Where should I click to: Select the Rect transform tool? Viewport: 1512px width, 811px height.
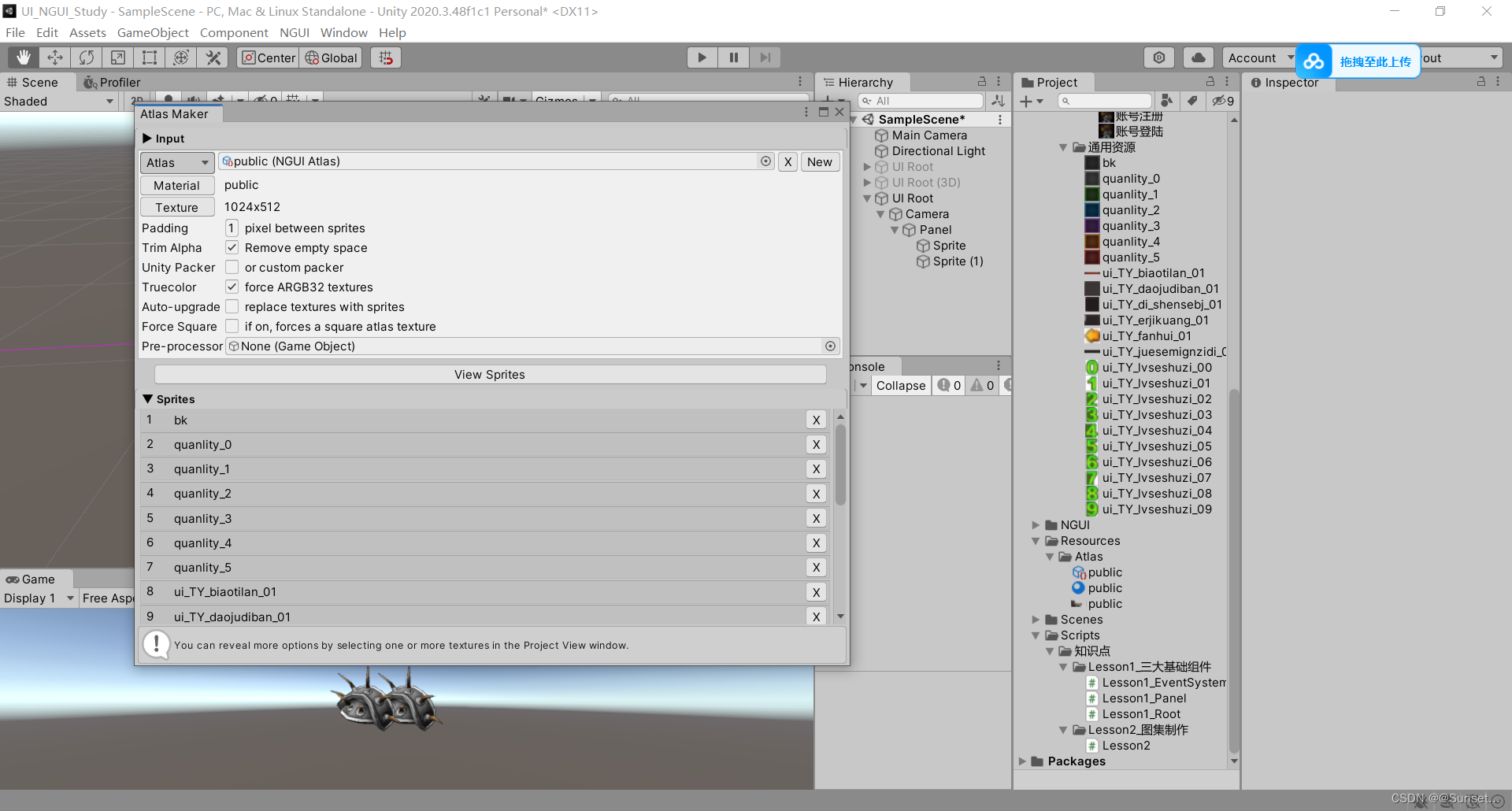(150, 57)
